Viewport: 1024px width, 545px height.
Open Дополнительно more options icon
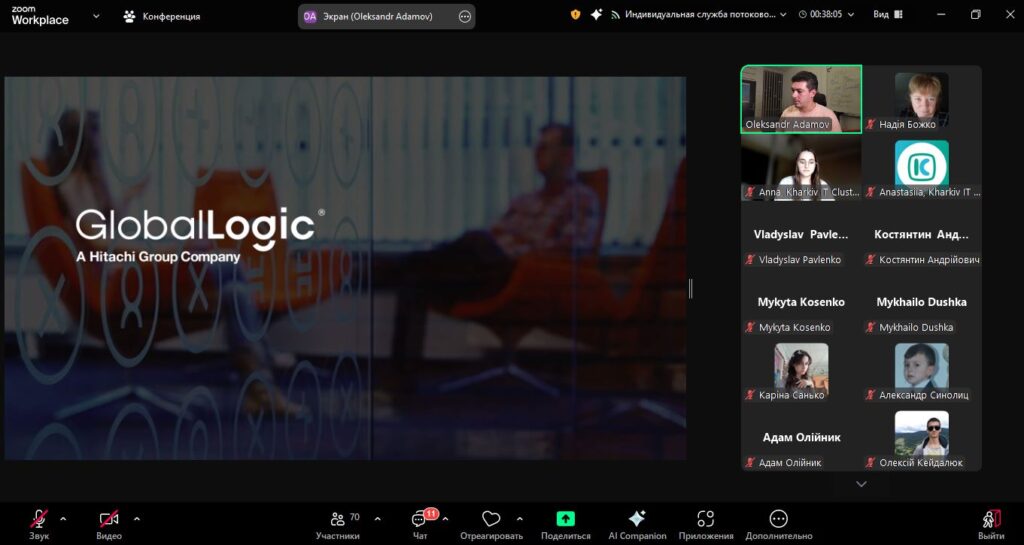click(x=778, y=525)
